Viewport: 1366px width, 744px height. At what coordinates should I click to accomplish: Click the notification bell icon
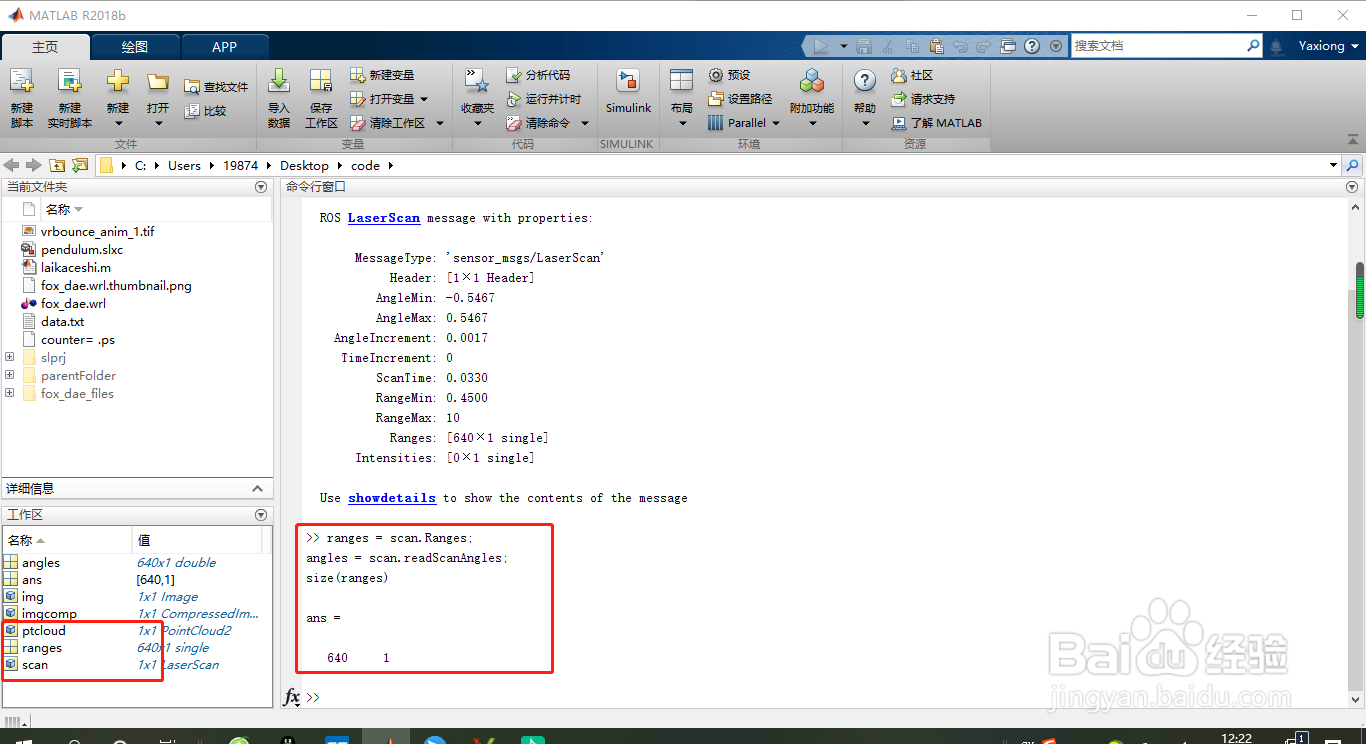pyautogui.click(x=1276, y=46)
